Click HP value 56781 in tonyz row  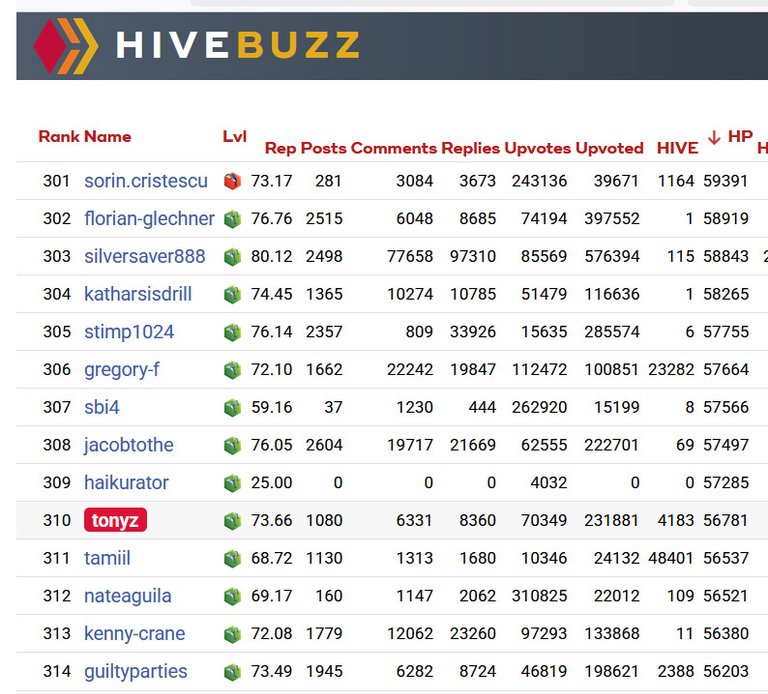[726, 521]
